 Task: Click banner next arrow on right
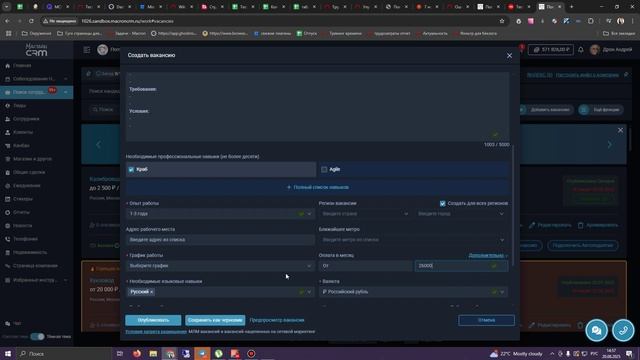point(610,144)
